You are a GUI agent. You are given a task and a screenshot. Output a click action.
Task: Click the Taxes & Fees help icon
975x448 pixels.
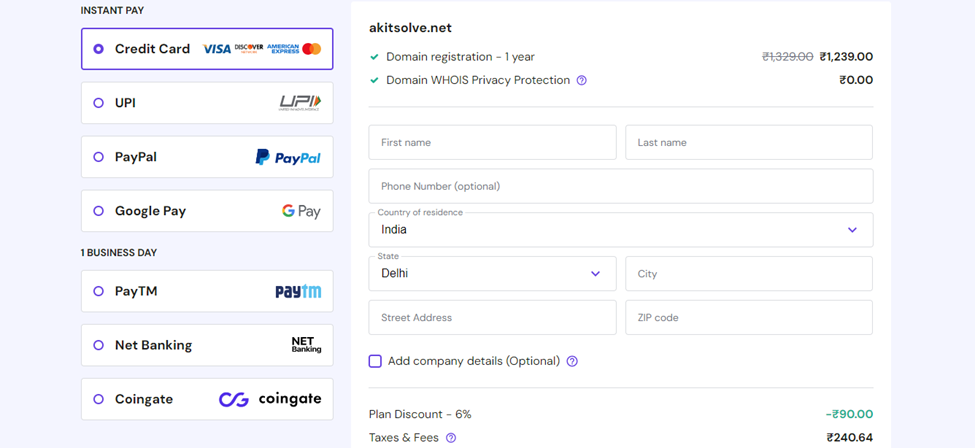(451, 438)
